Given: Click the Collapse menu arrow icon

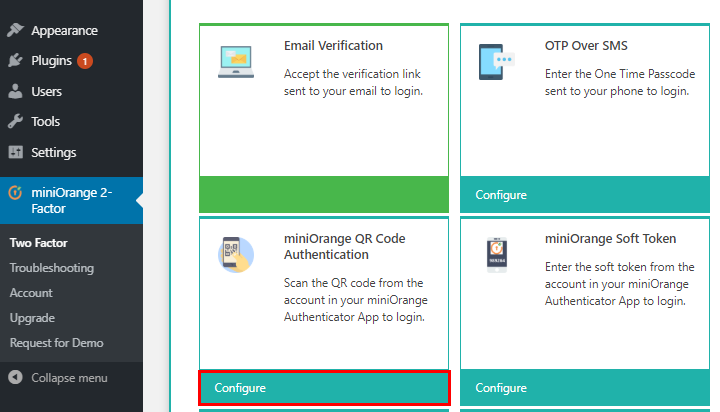Looking at the screenshot, I should click(x=15, y=378).
